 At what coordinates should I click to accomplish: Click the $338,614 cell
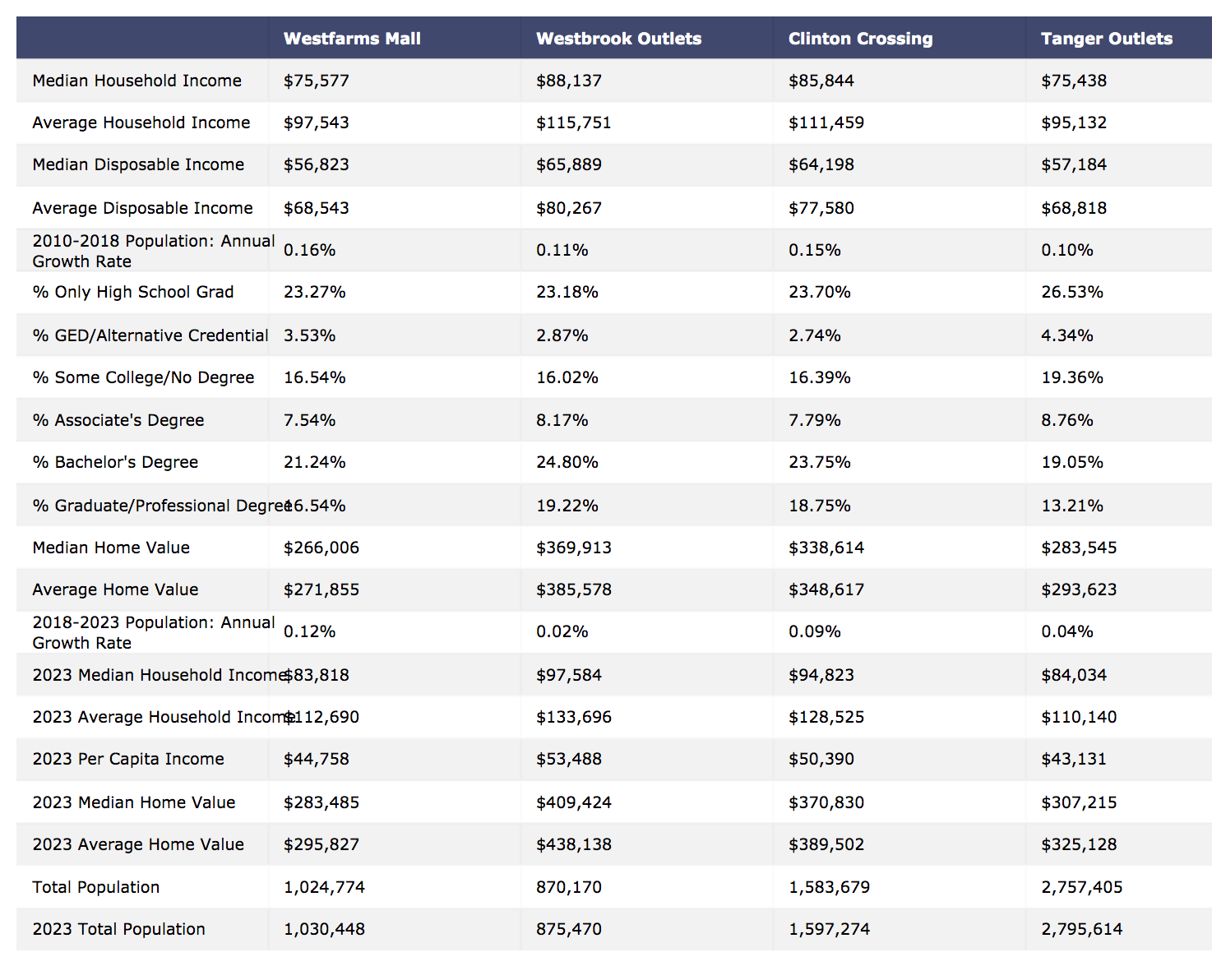(x=826, y=548)
